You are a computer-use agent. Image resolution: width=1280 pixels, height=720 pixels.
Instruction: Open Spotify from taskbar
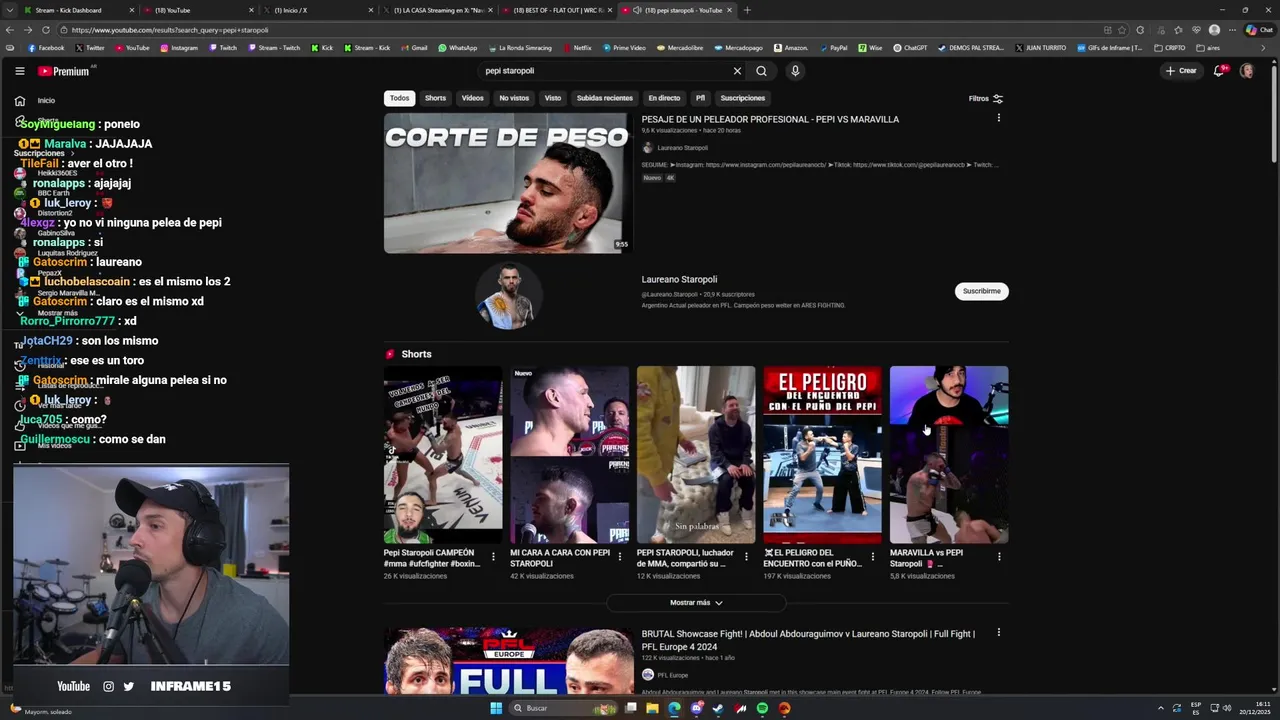pyautogui.click(x=762, y=708)
